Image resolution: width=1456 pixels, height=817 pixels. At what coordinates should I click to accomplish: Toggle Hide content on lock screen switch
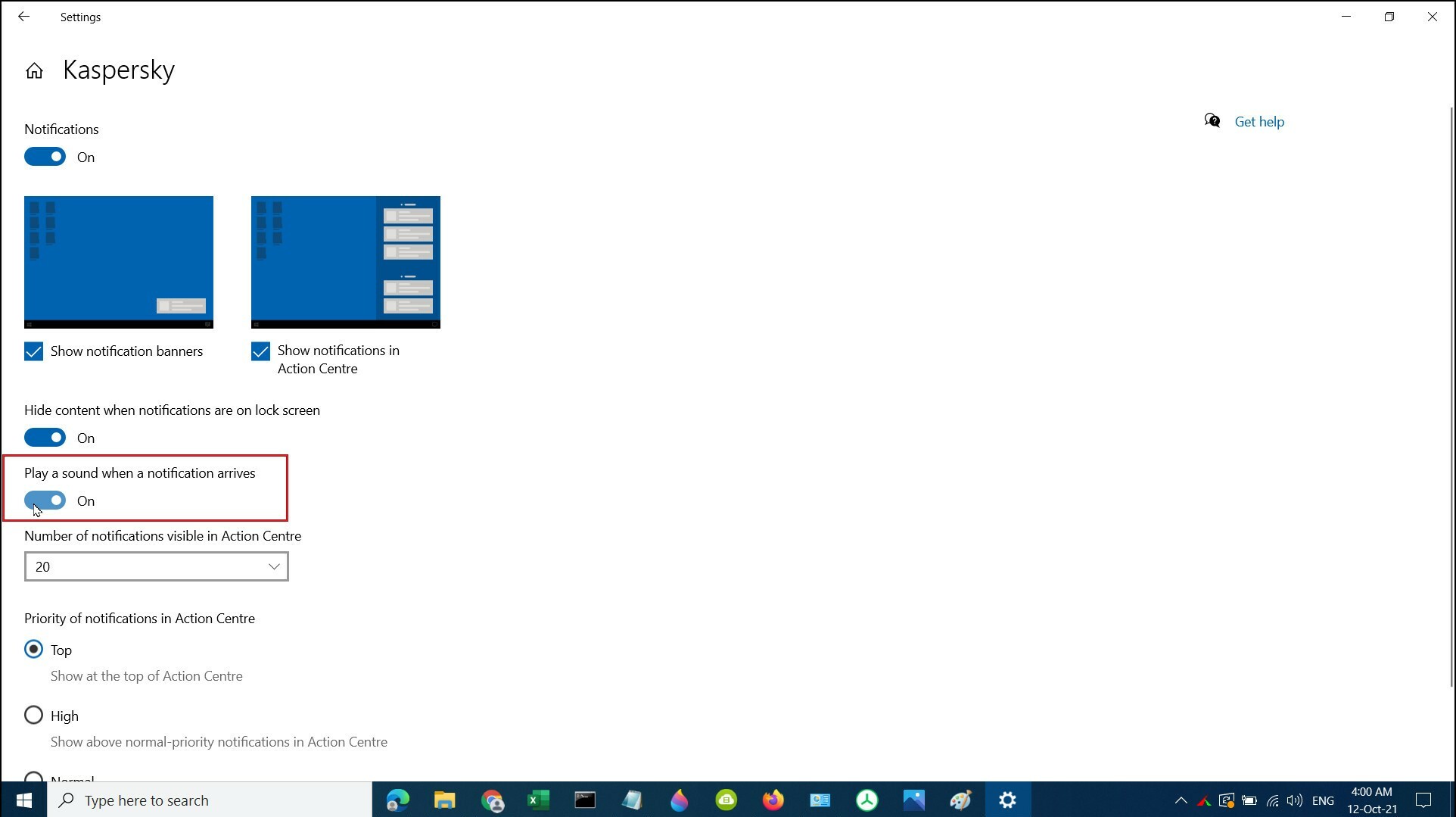(x=45, y=438)
